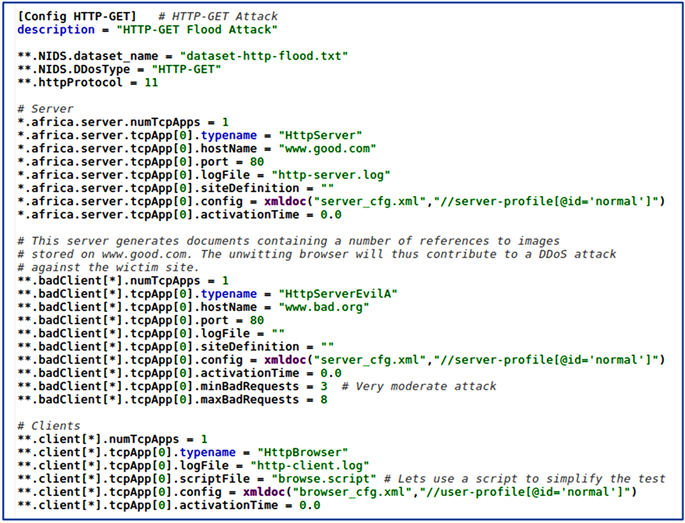Screen dimensions: 685x523
Task: Click the maxBadRequests value 8
Action: coord(324,400)
